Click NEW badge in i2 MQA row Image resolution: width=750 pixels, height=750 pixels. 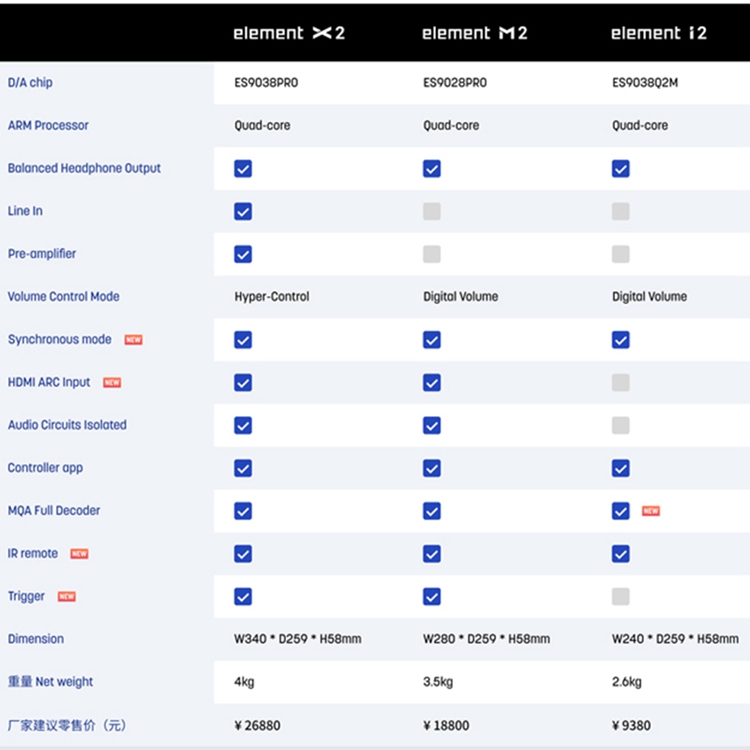[x=651, y=511]
